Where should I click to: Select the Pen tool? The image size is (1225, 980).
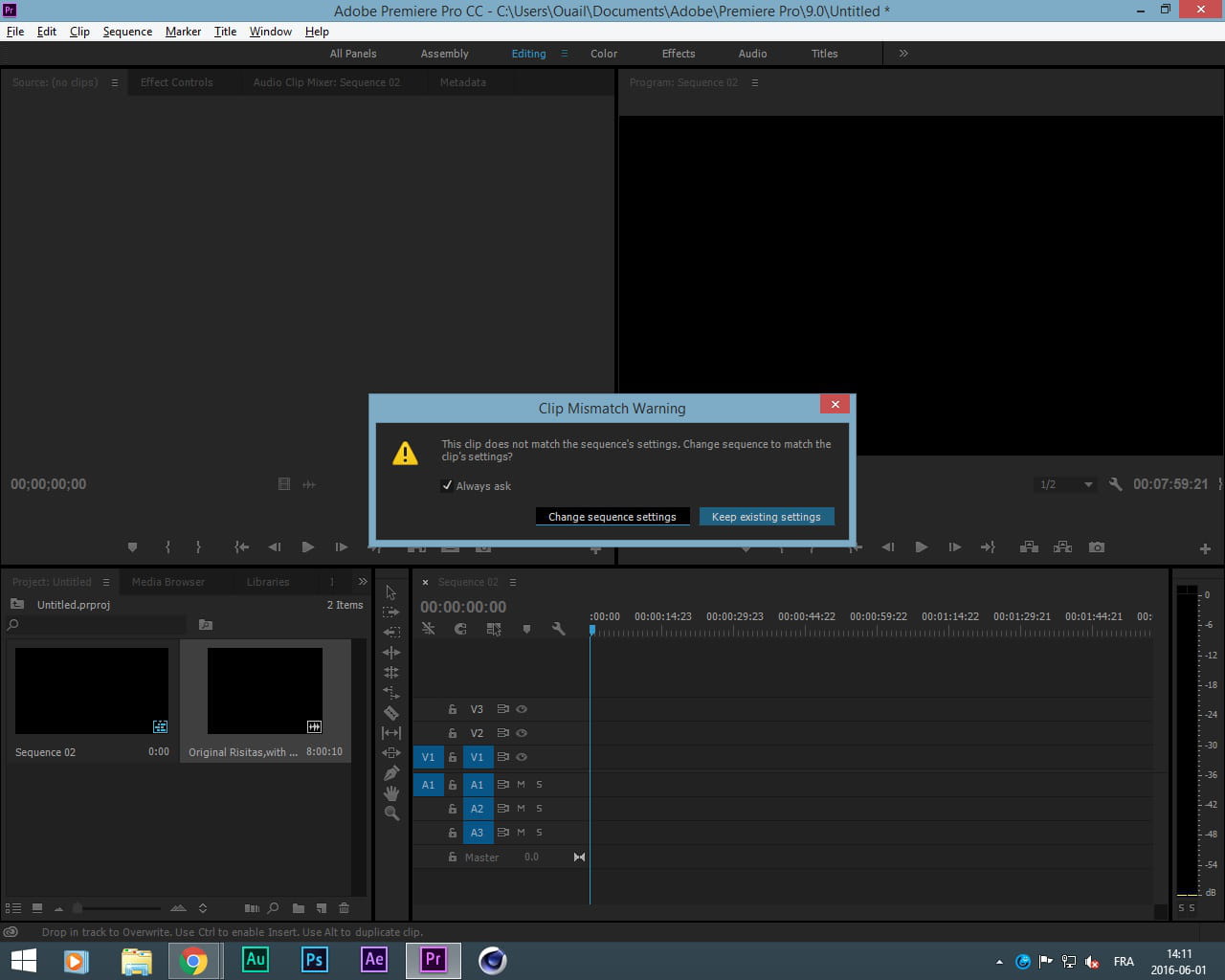[391, 773]
